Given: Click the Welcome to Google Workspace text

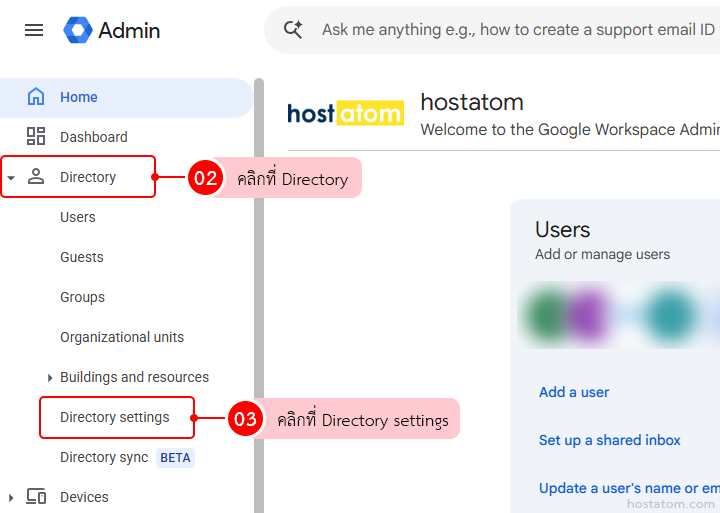Looking at the screenshot, I should click(x=570, y=130).
